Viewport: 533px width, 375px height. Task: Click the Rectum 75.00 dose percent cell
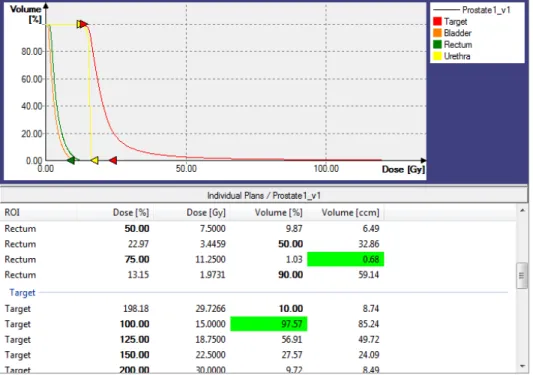pos(137,259)
